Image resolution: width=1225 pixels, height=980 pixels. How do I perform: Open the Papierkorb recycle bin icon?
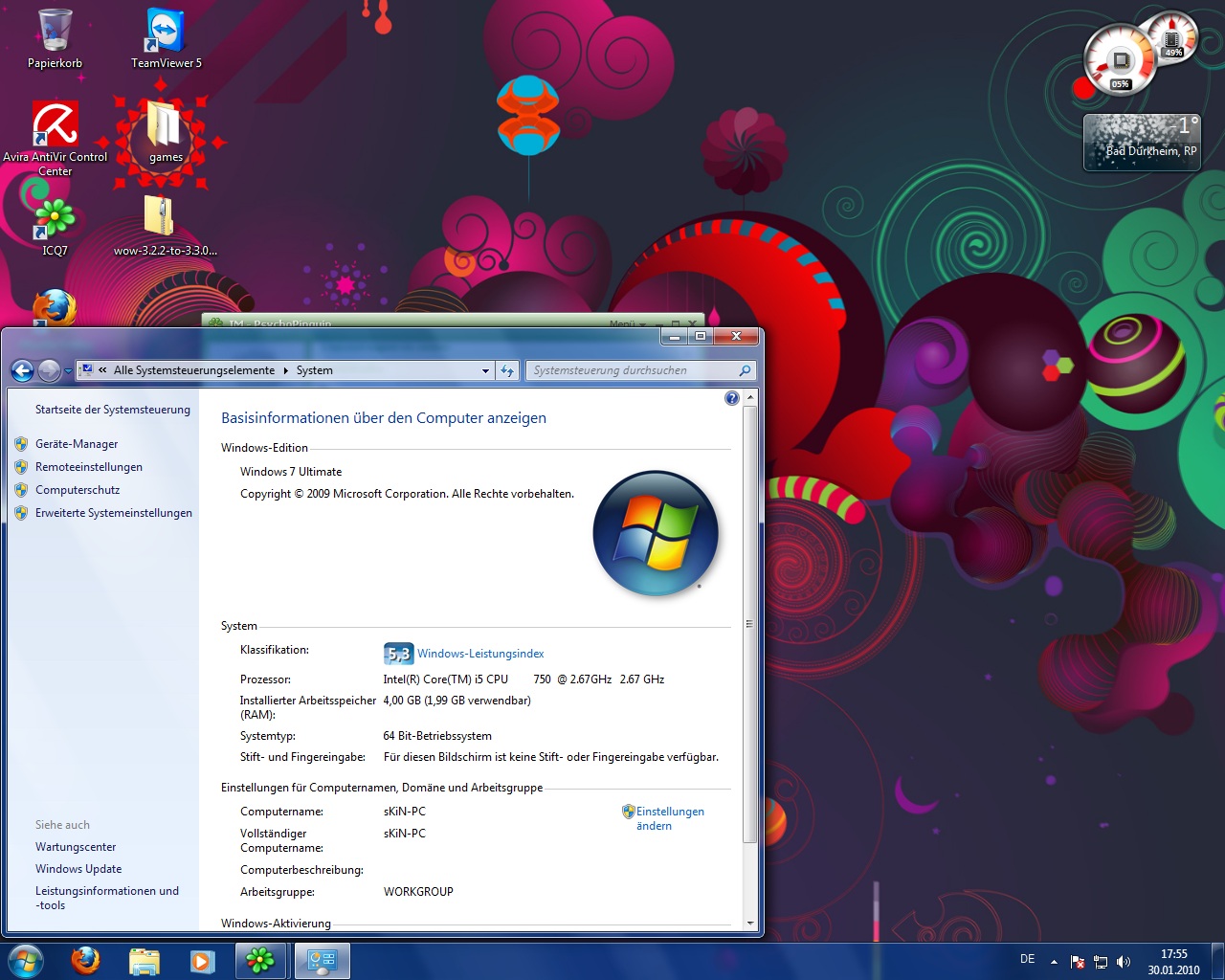coord(55,39)
